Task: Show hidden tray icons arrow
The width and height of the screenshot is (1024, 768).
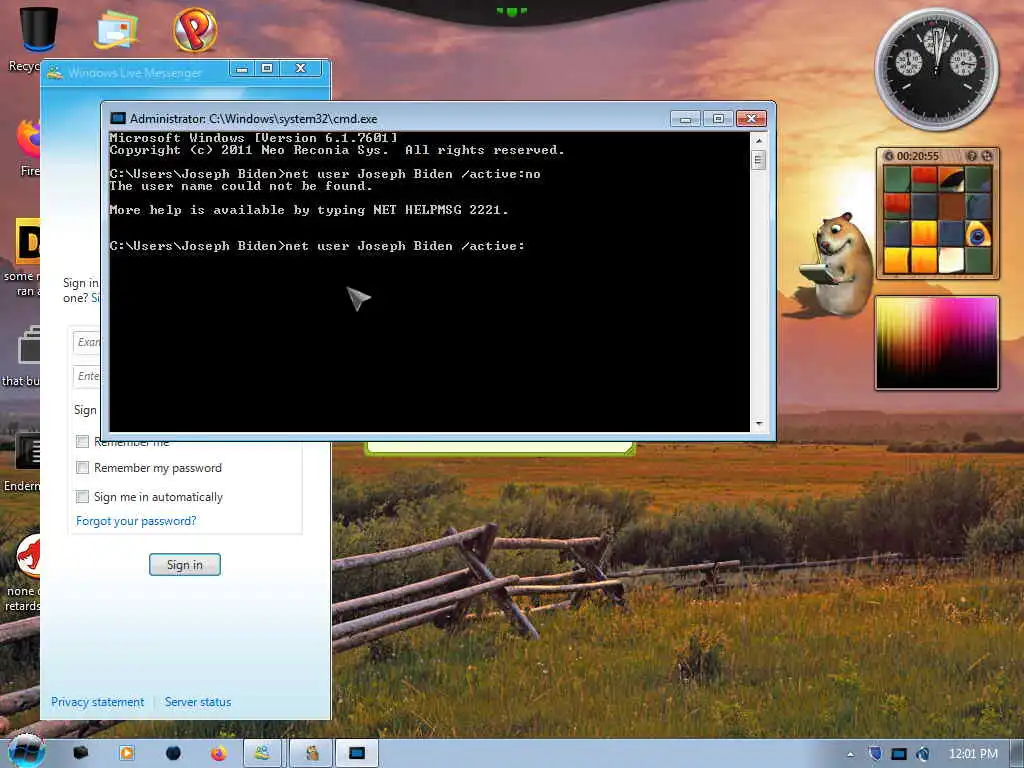Action: (850, 754)
